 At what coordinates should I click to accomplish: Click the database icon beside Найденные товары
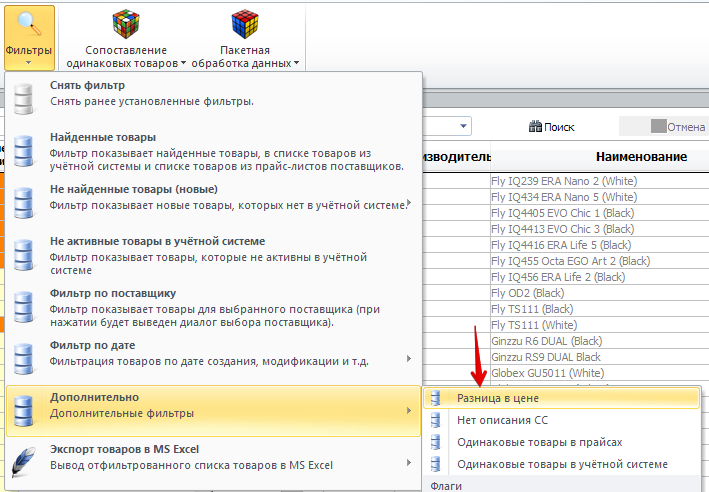coord(23,151)
